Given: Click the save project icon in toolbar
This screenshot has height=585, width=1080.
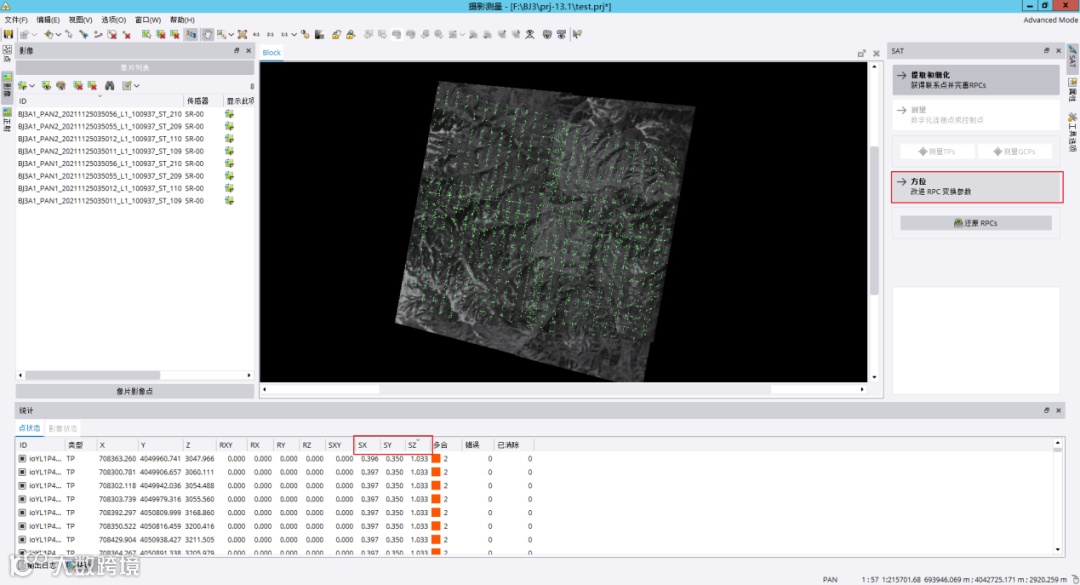Looking at the screenshot, I should (x=9, y=34).
